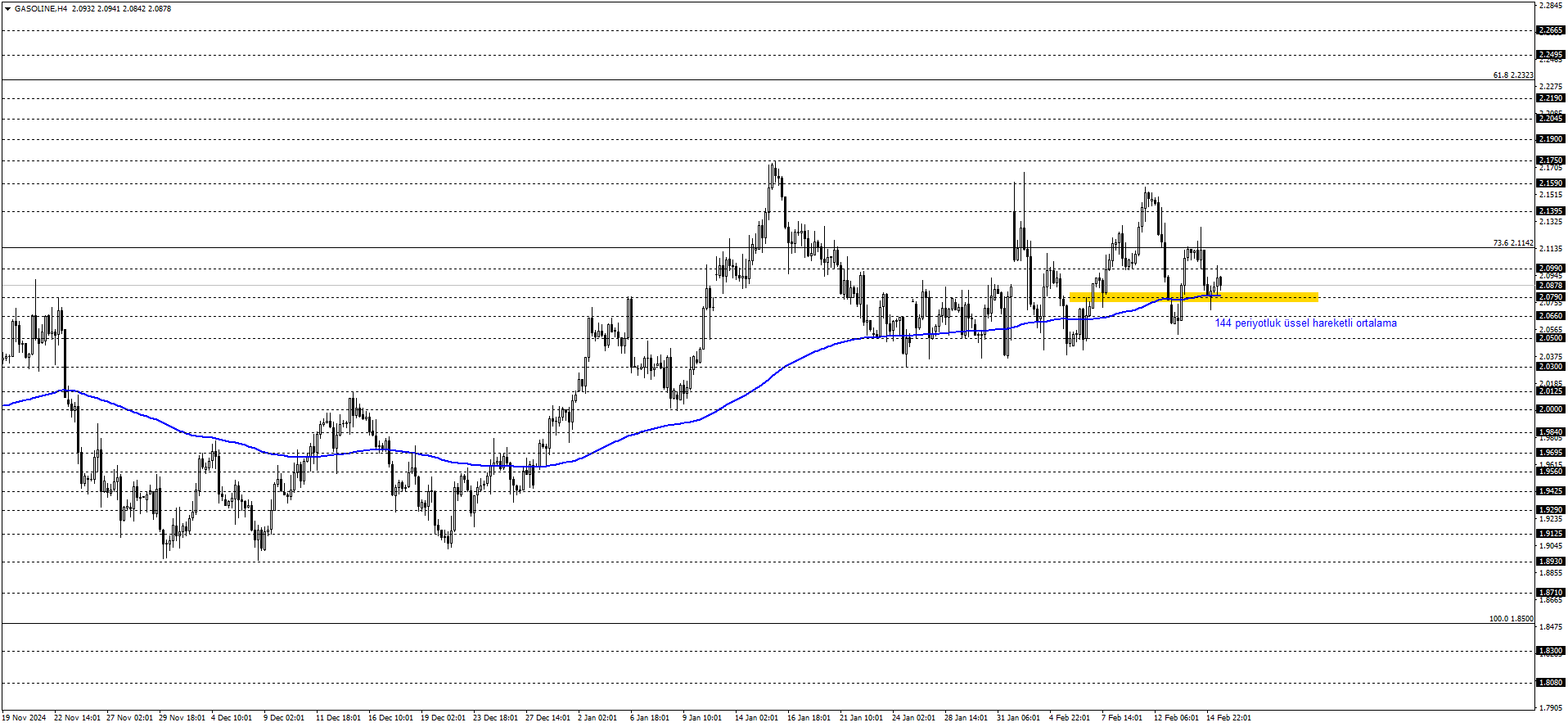Viewport: 1568px width, 727px height.
Task: Click the 14 Jan 02:01 date label
Action: point(756,718)
